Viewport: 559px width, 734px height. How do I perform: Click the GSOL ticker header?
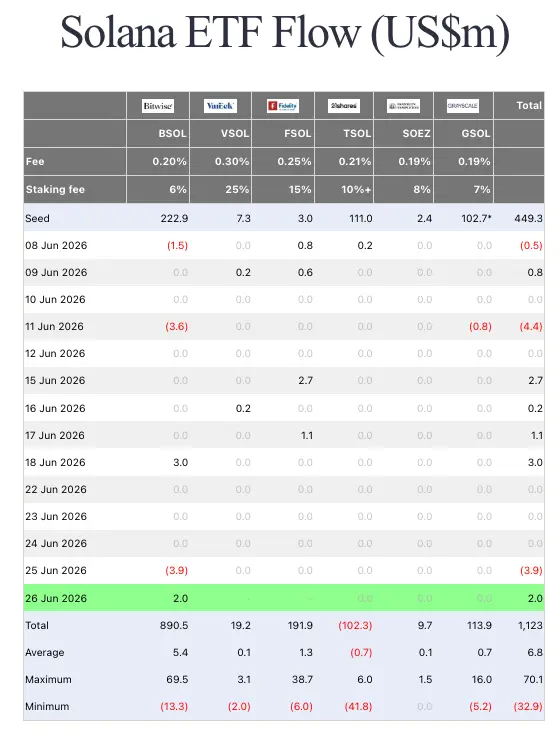tap(476, 133)
